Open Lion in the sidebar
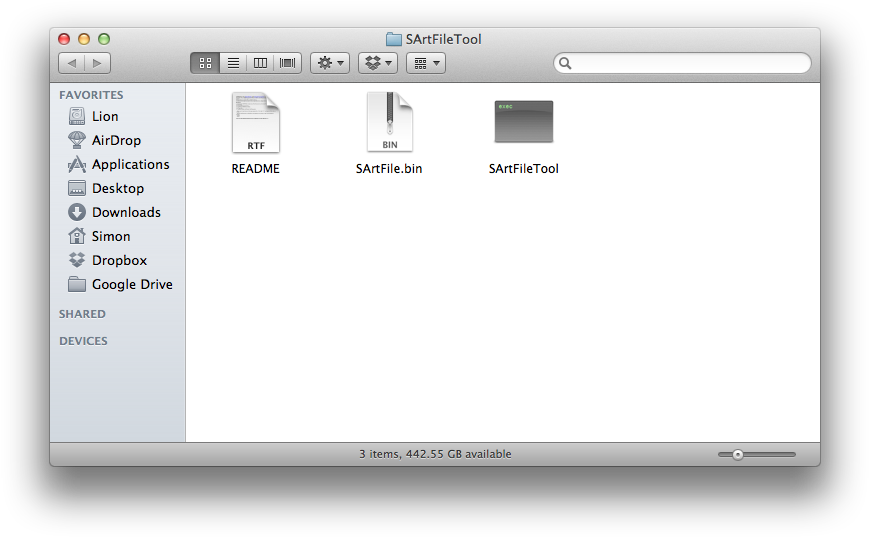Image resolution: width=869 pixels, height=537 pixels. pyautogui.click(x=117, y=116)
